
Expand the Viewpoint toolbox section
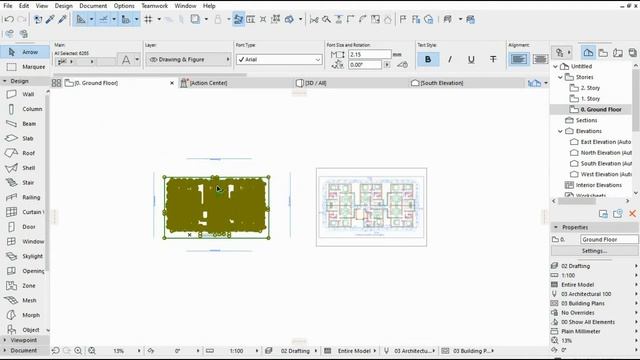pyautogui.click(x=24, y=340)
